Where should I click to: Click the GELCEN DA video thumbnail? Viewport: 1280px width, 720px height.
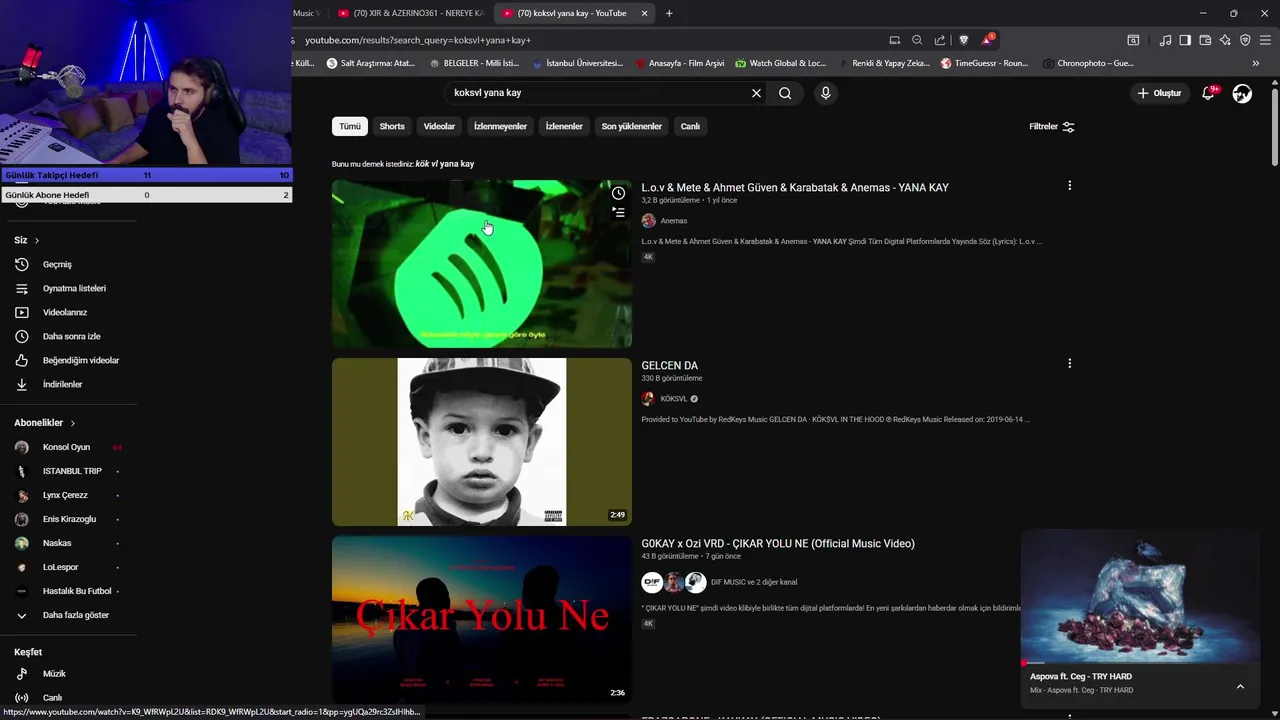click(x=482, y=442)
